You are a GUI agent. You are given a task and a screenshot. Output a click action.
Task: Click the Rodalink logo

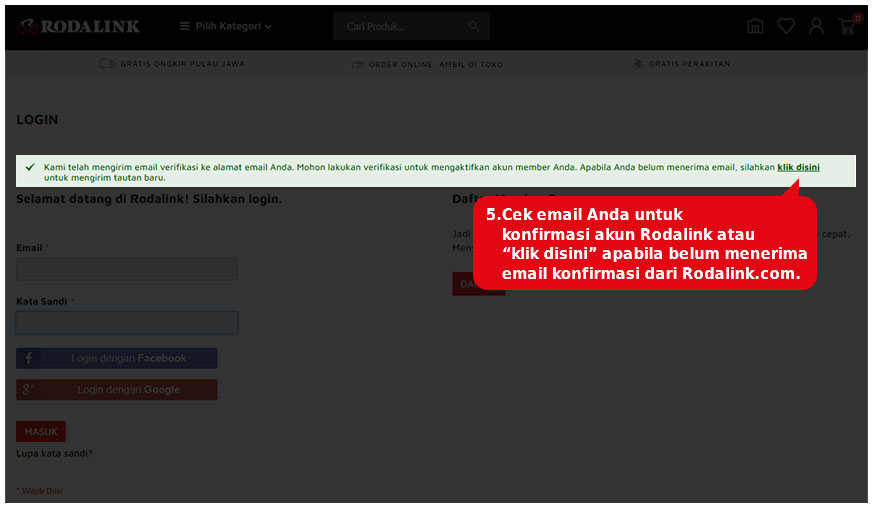[78, 26]
